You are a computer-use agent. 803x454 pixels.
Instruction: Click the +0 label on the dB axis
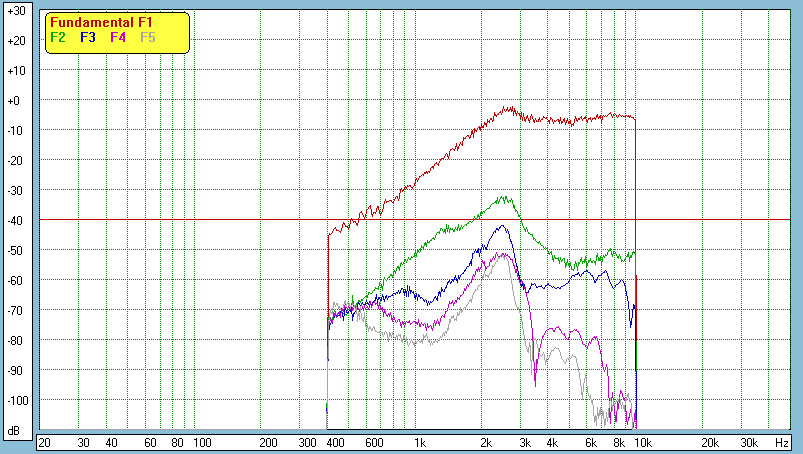click(15, 101)
